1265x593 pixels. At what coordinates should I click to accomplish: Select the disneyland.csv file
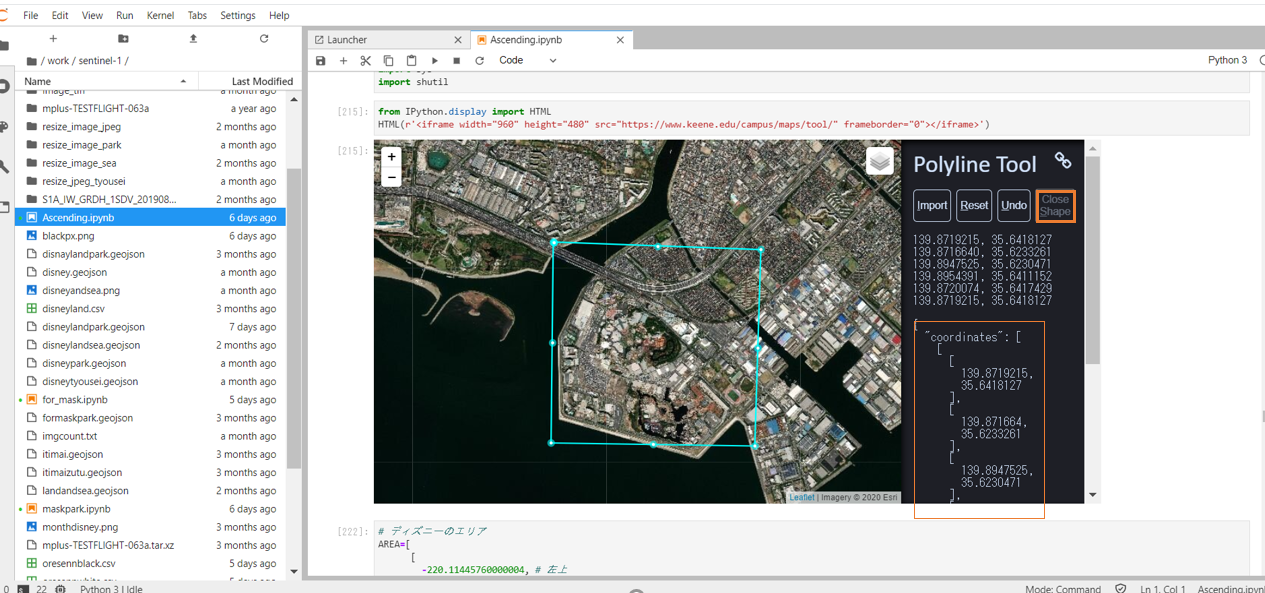(150, 308)
